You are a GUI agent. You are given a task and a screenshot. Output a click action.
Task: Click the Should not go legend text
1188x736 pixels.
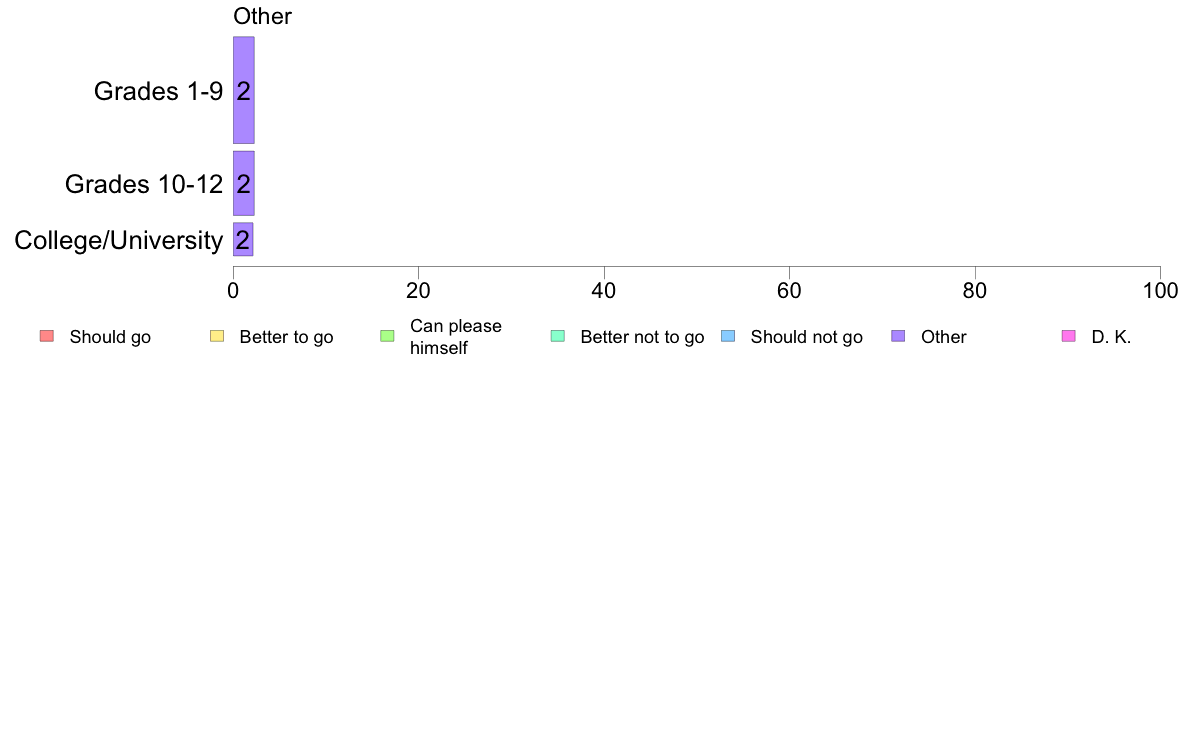click(x=806, y=337)
